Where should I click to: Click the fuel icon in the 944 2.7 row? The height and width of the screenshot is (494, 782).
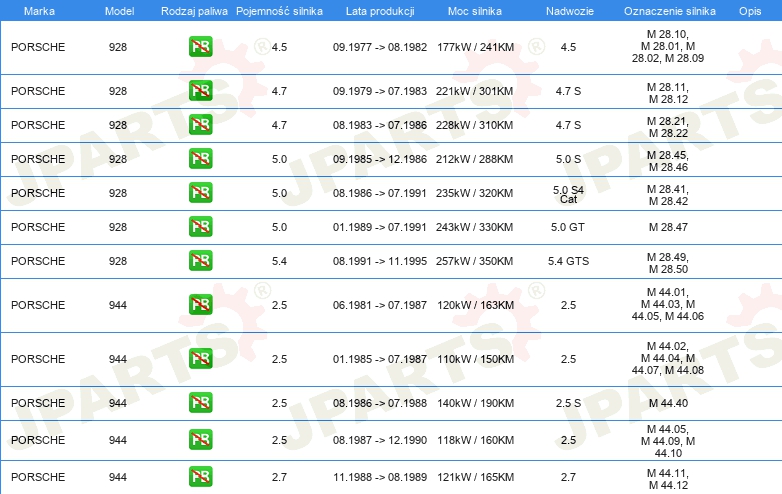click(x=200, y=477)
